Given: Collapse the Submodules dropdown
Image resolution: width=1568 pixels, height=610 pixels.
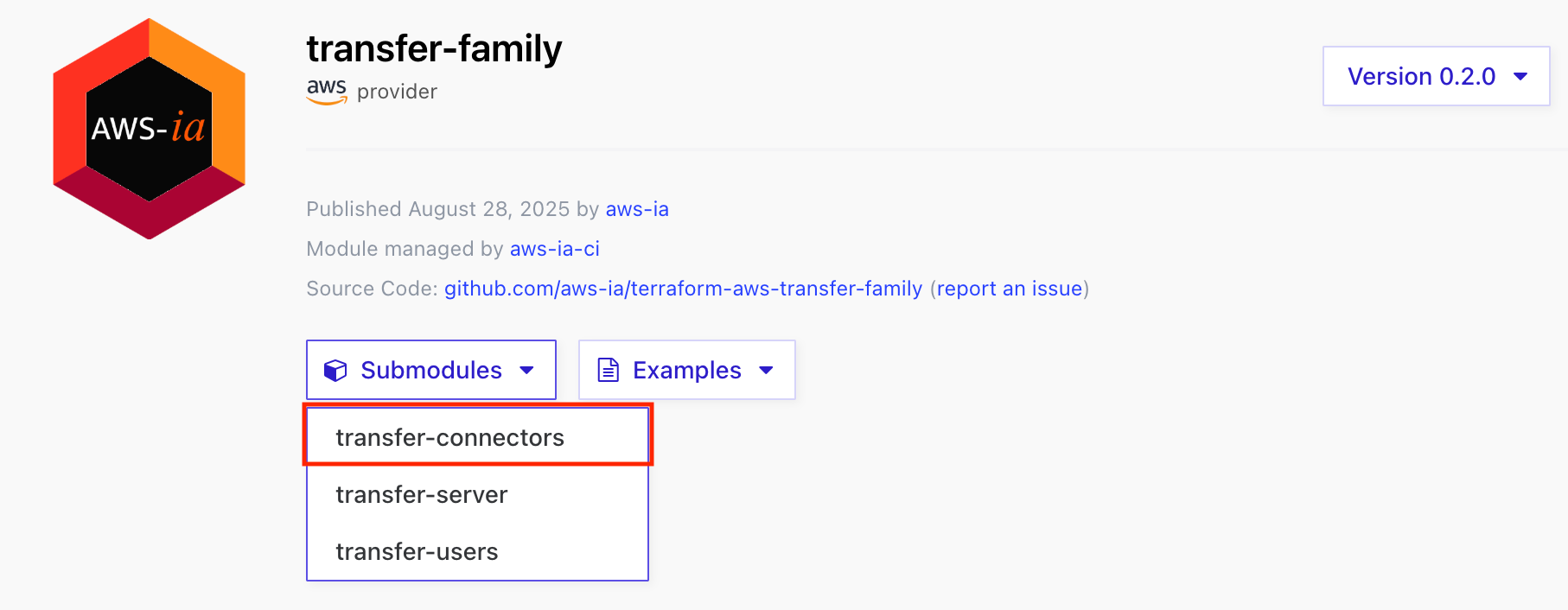Looking at the screenshot, I should pos(431,370).
